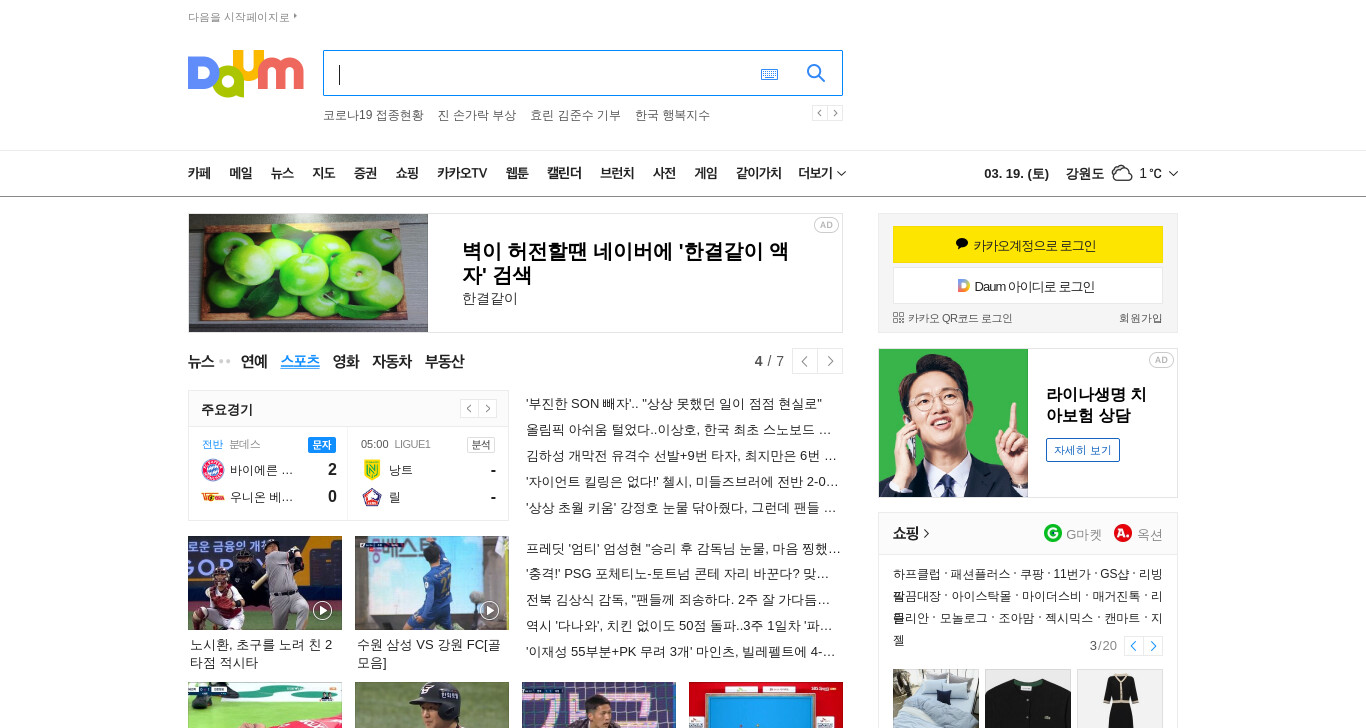Open the 사전 menu item

pos(665,173)
